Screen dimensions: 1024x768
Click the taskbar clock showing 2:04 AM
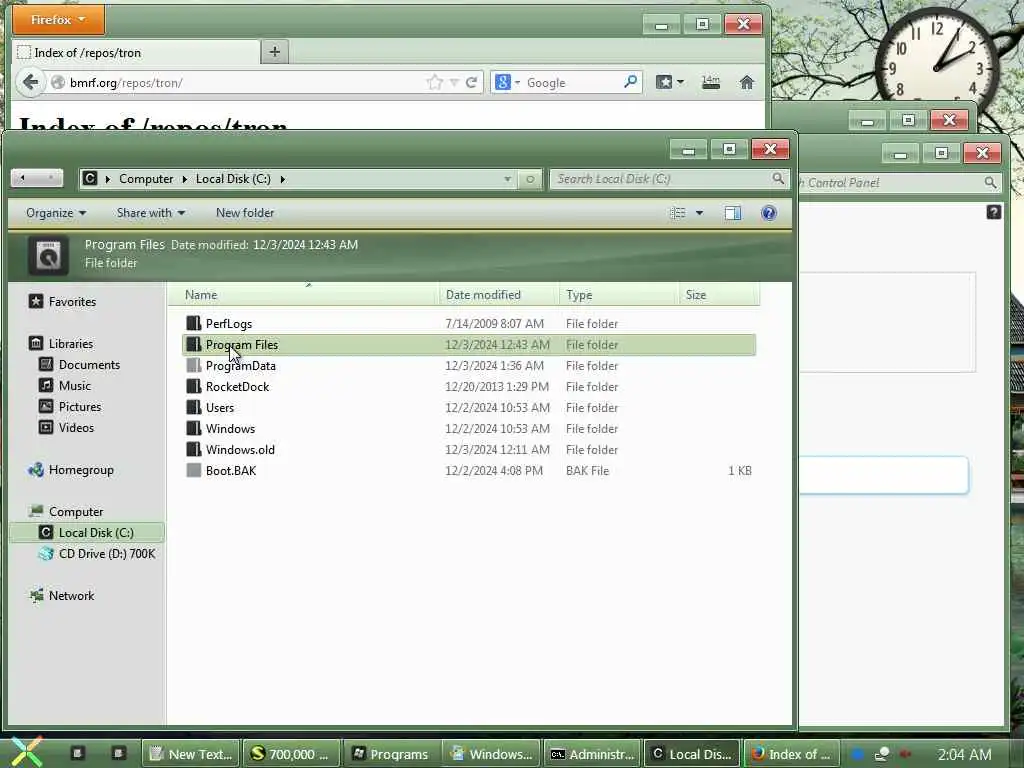tap(965, 754)
